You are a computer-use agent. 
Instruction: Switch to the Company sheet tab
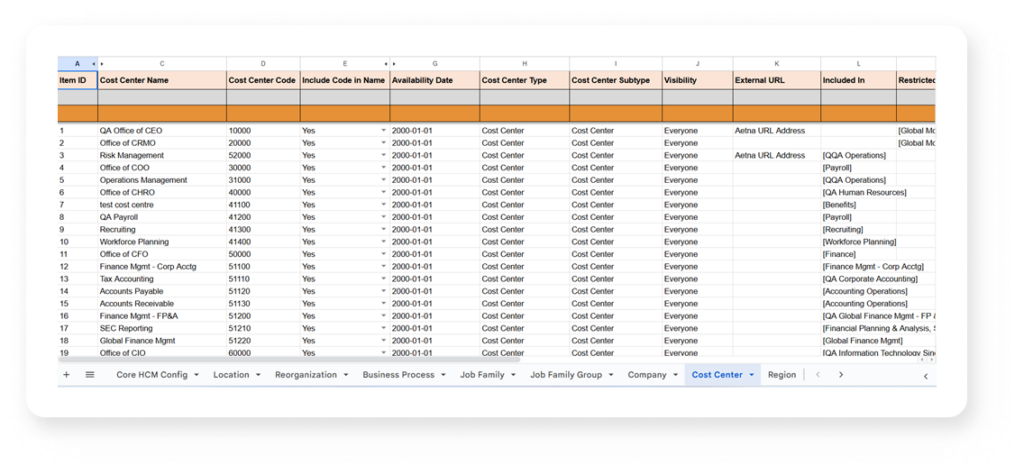pos(647,375)
